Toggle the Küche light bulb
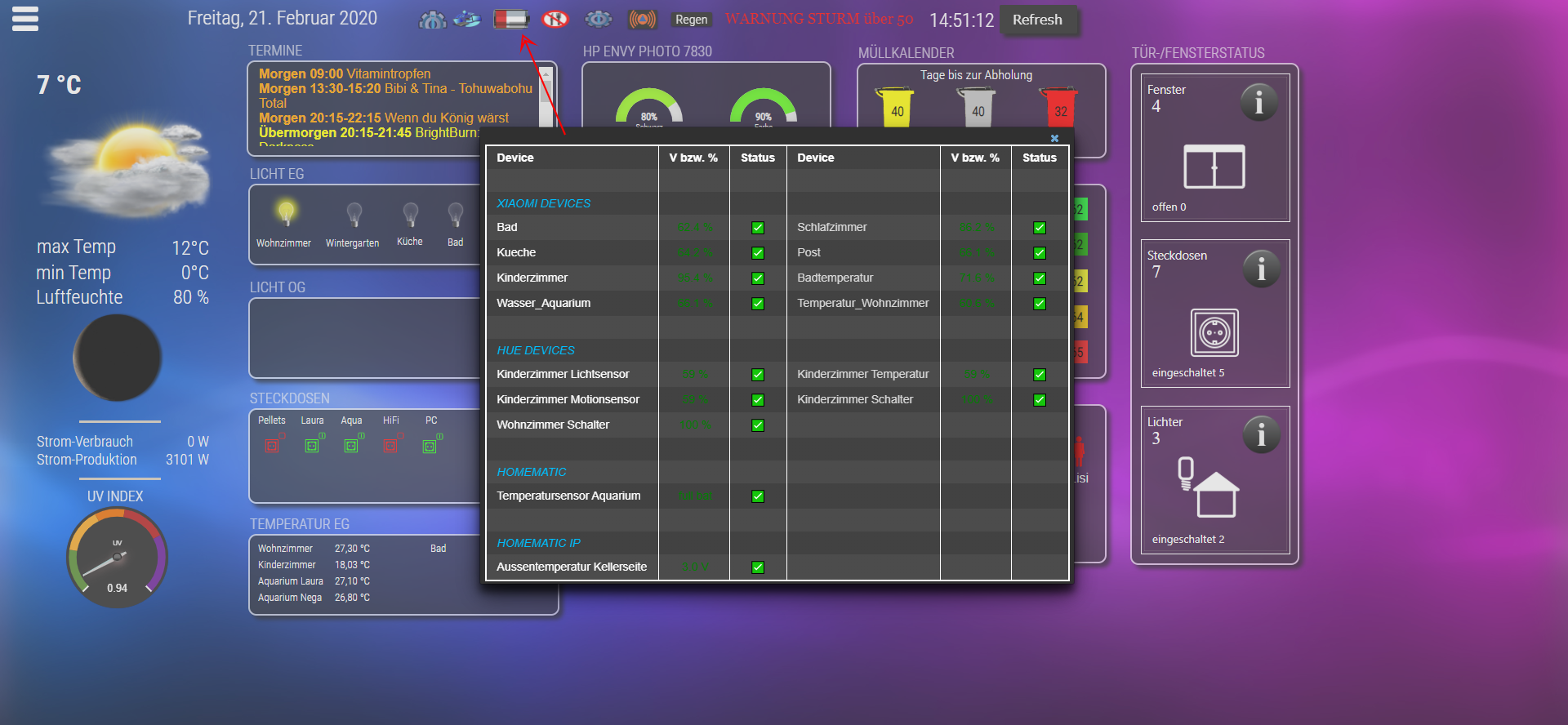 [410, 215]
